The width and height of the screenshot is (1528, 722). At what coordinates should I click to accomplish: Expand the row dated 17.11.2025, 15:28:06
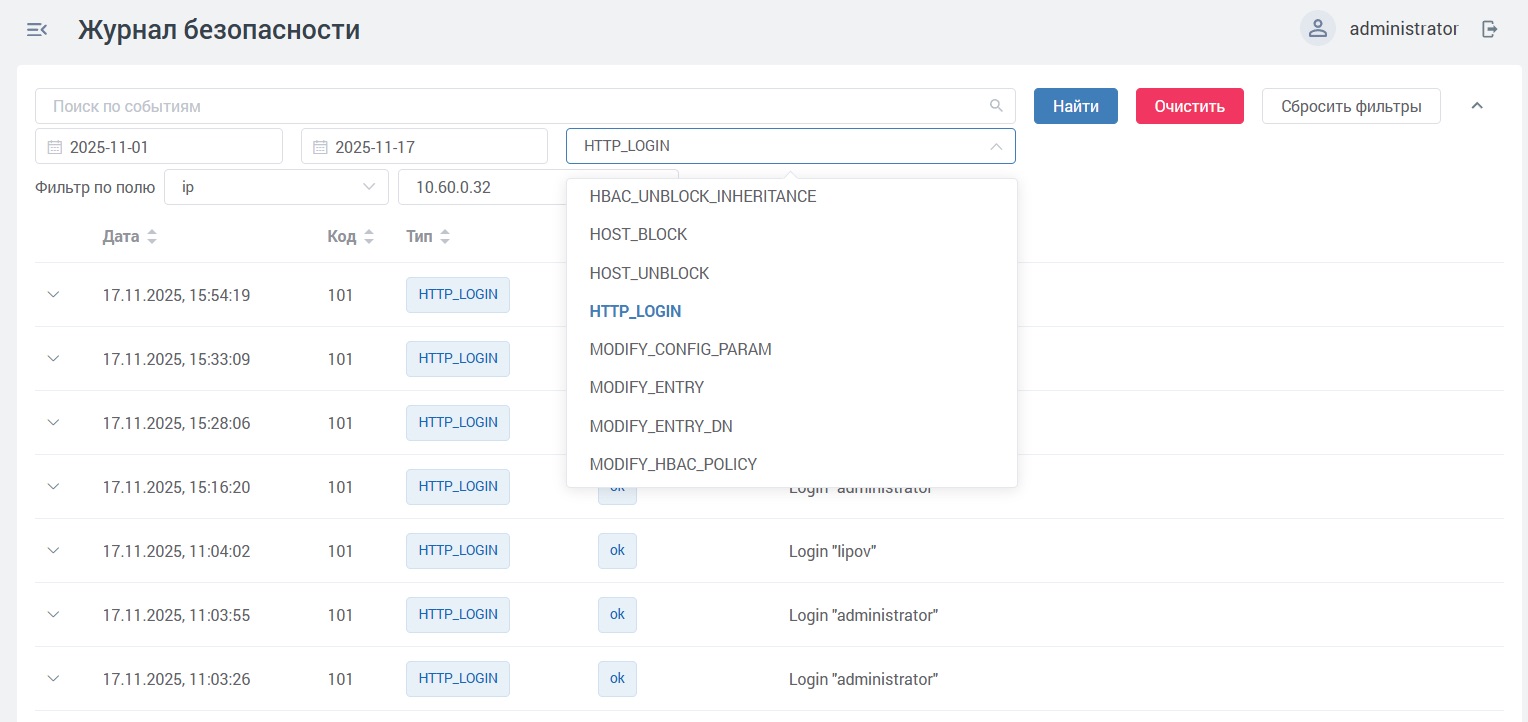[54, 423]
